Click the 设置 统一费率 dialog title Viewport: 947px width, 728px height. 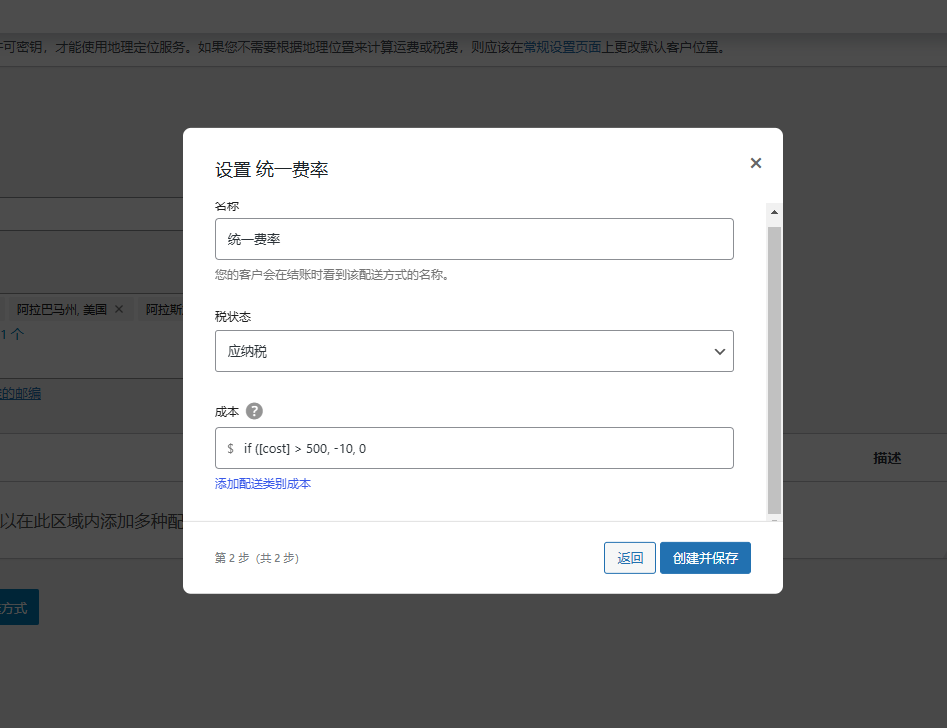271,170
